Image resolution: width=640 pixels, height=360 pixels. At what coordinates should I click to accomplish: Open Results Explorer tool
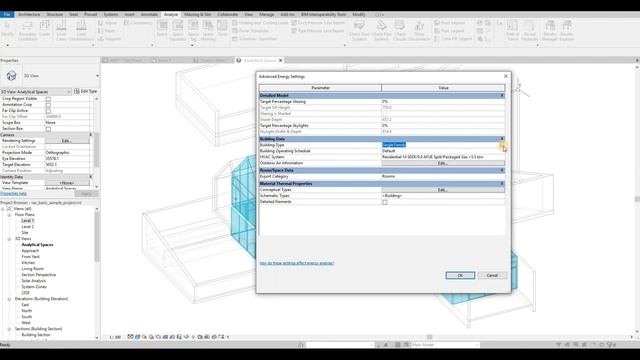tap(567, 31)
